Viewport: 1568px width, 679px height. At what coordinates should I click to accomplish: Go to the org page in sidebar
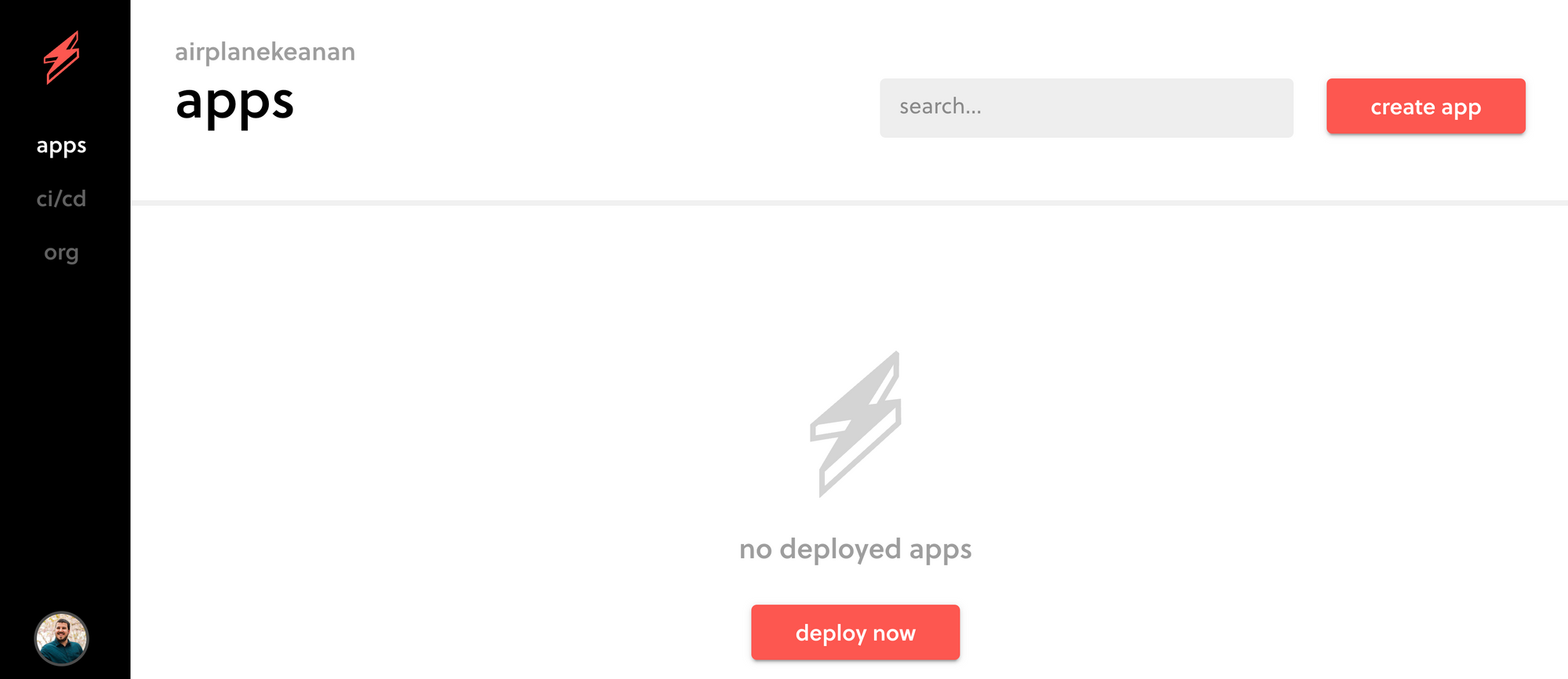[x=61, y=252]
